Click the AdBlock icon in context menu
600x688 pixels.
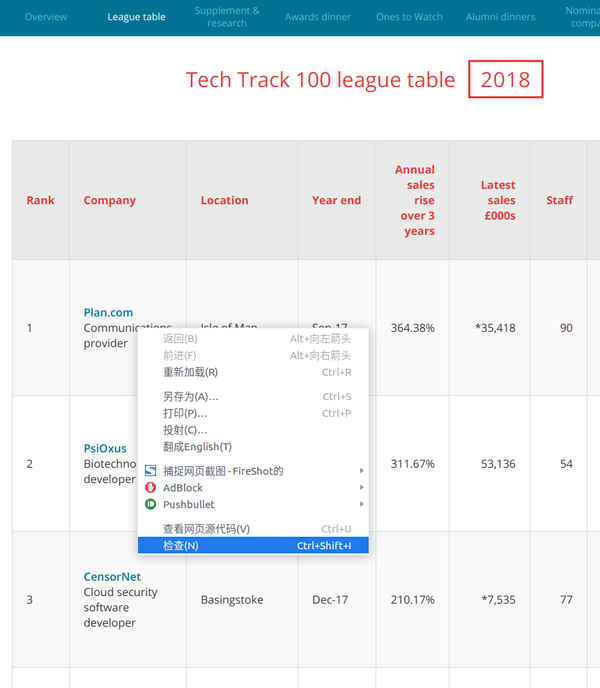click(150, 487)
